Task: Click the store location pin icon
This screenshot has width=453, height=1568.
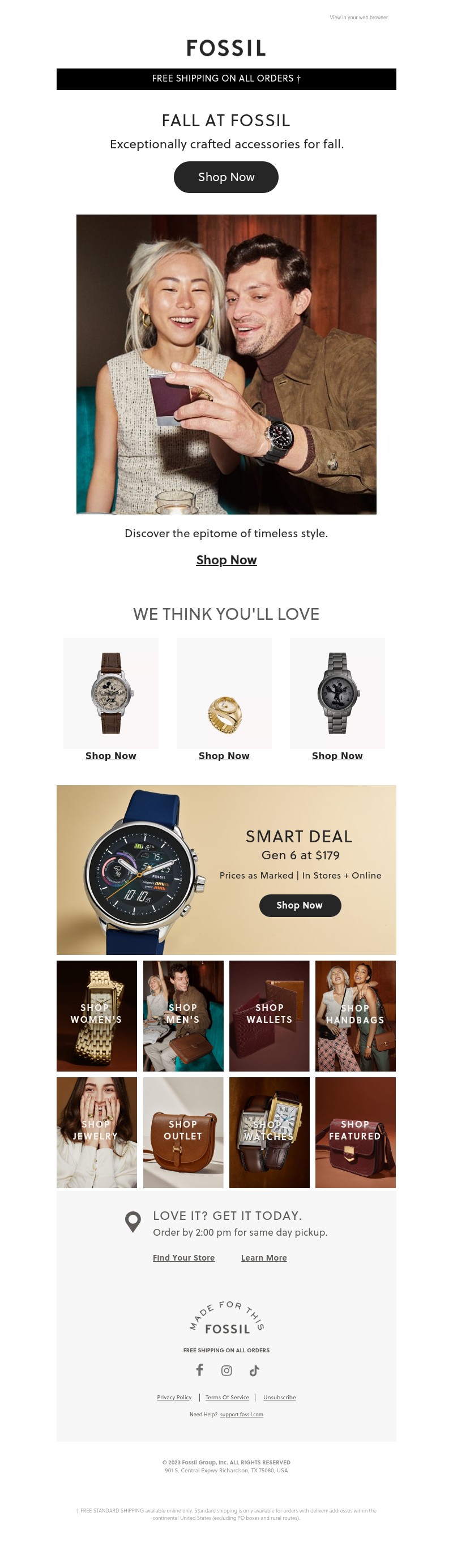Action: click(x=133, y=1222)
